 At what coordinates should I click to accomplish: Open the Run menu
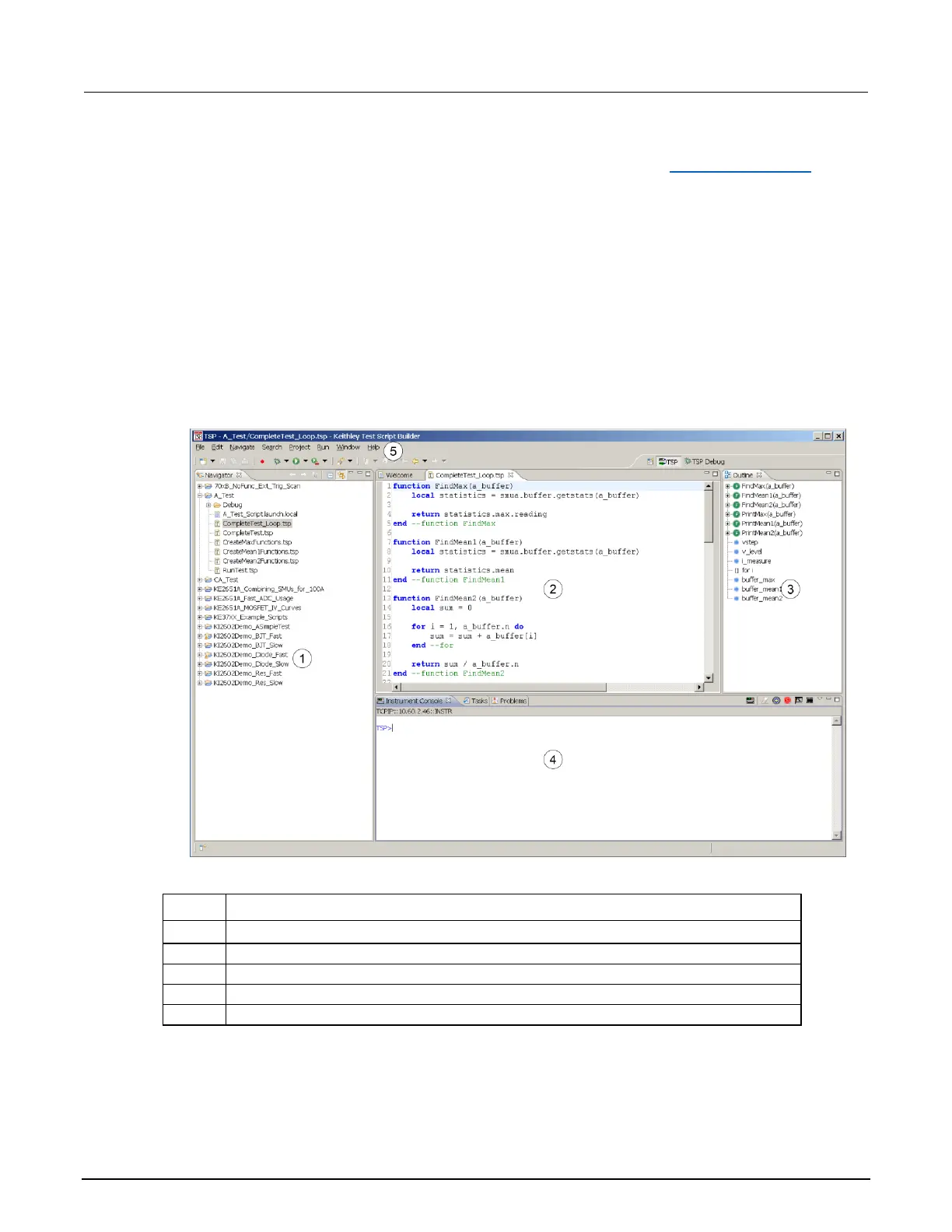tap(323, 447)
